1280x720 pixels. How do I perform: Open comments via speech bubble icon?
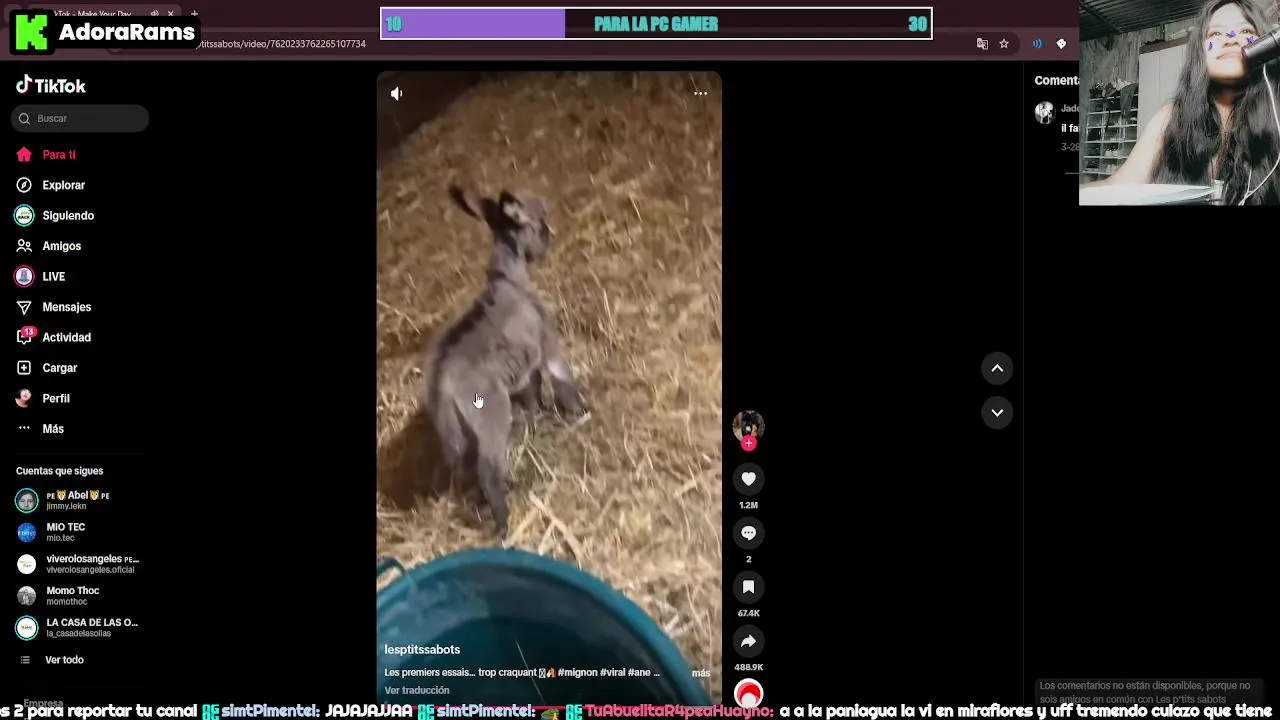pos(748,533)
